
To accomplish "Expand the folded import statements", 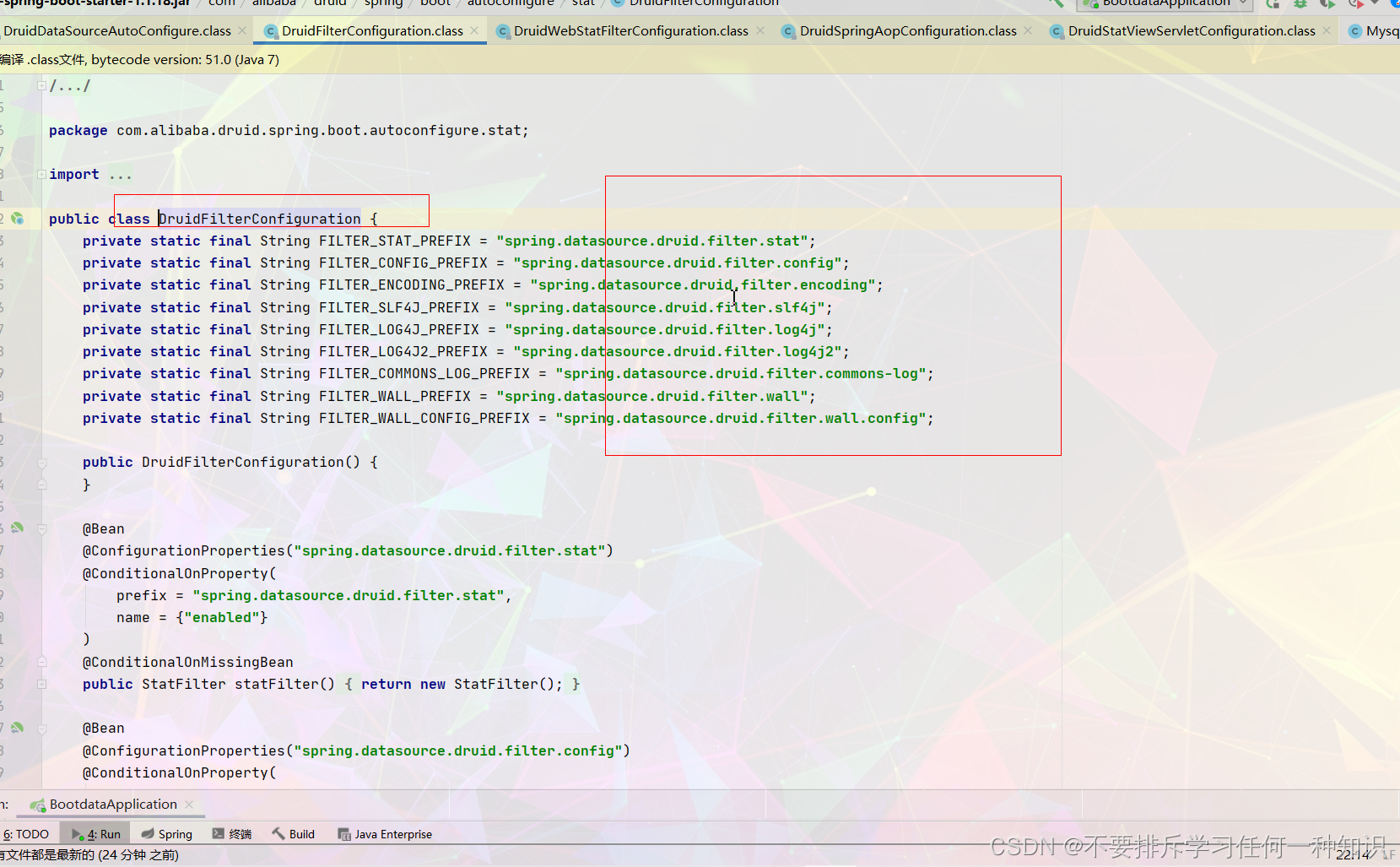I will tap(41, 174).
